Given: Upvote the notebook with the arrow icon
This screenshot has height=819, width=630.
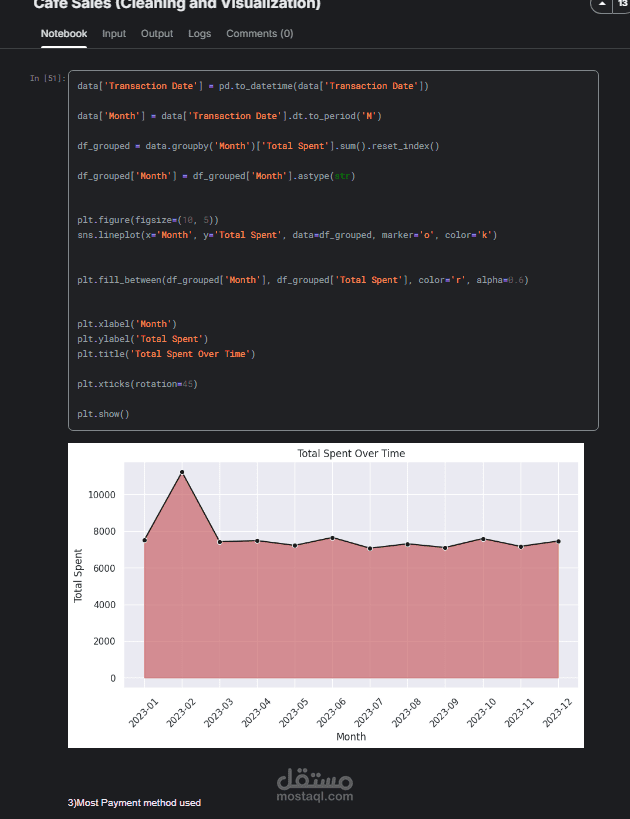Looking at the screenshot, I should click(x=602, y=4).
